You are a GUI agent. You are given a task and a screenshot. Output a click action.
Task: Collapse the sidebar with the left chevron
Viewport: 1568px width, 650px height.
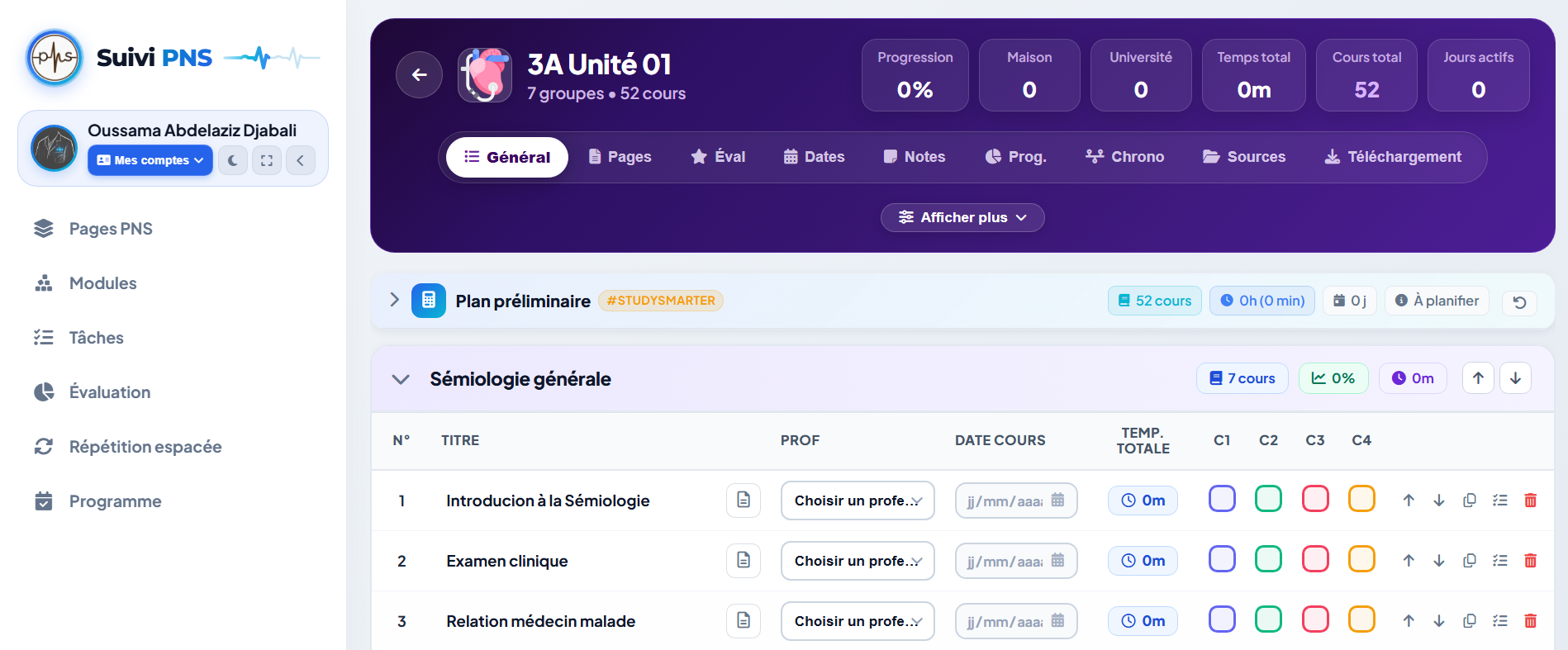tap(301, 160)
